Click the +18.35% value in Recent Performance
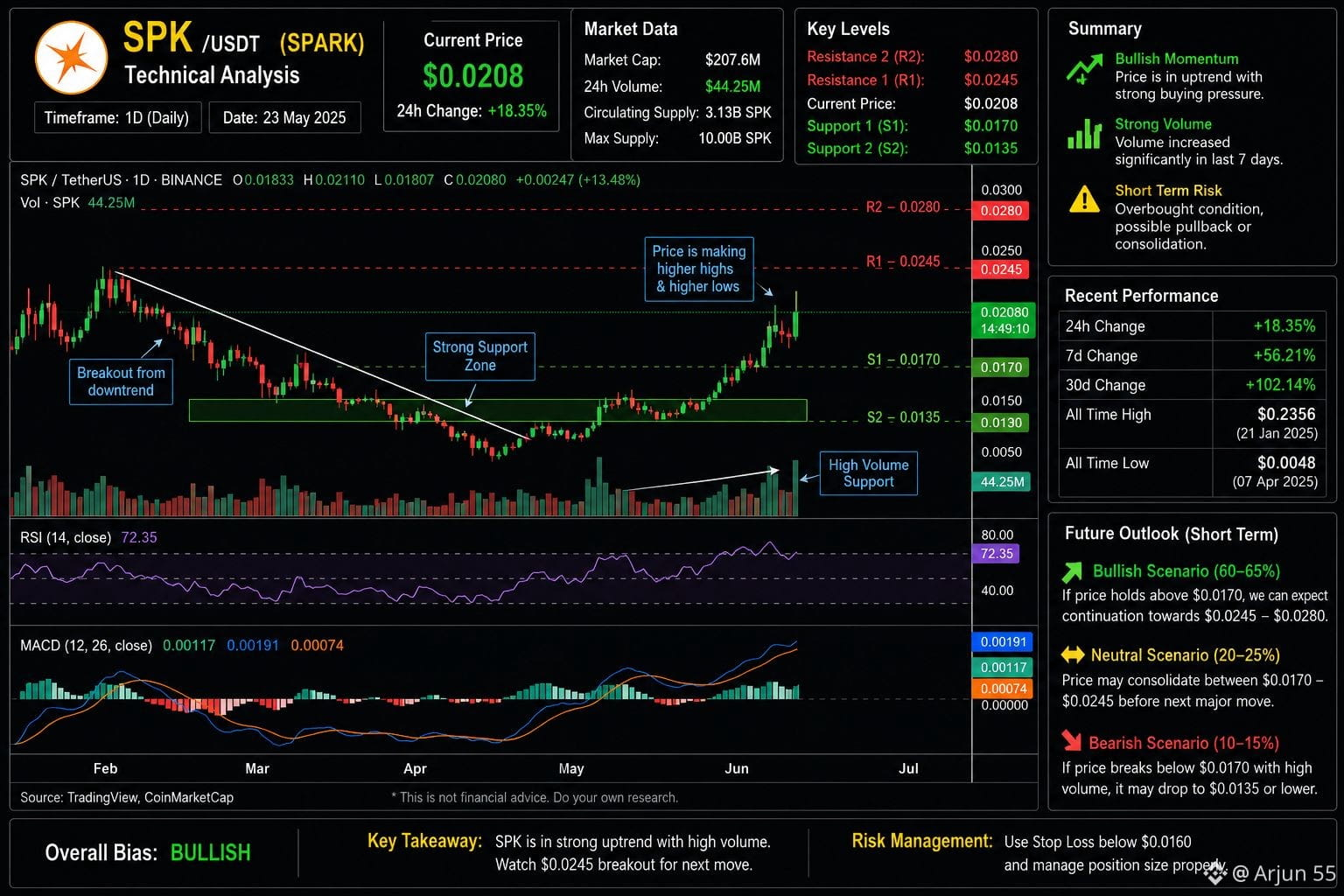This screenshot has height=896, width=1344. [1284, 326]
